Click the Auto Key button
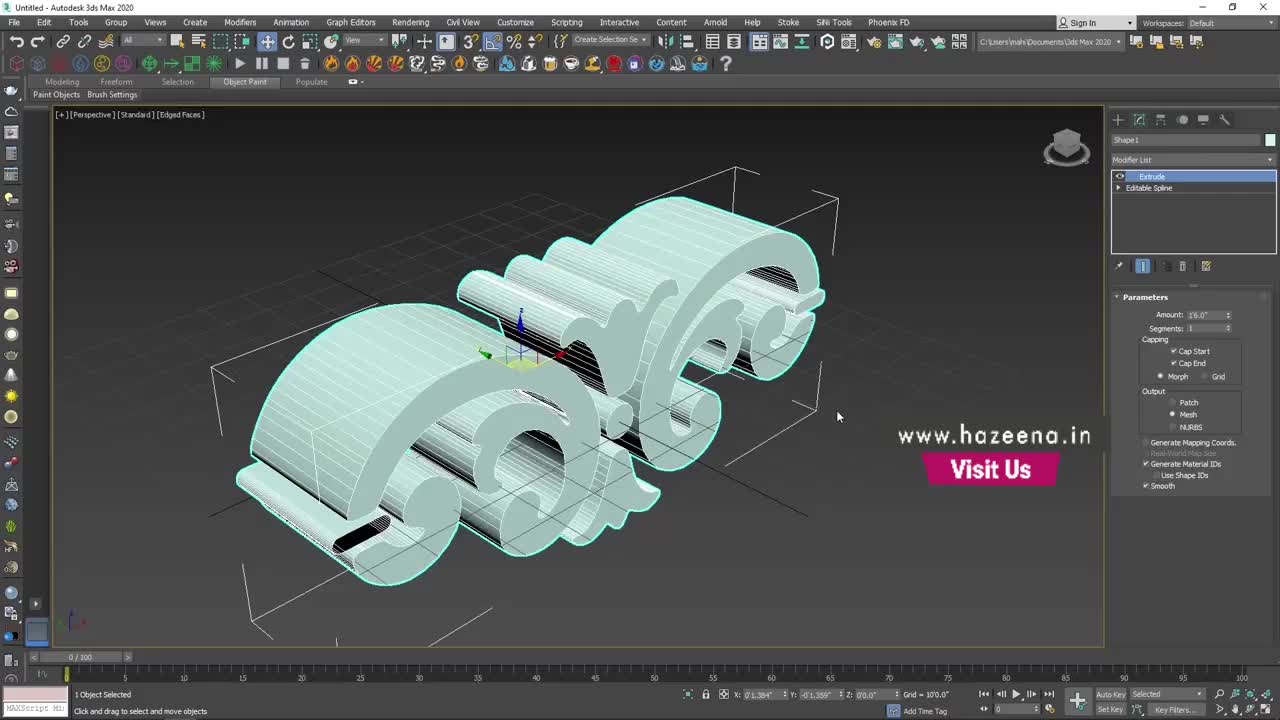 (1110, 694)
